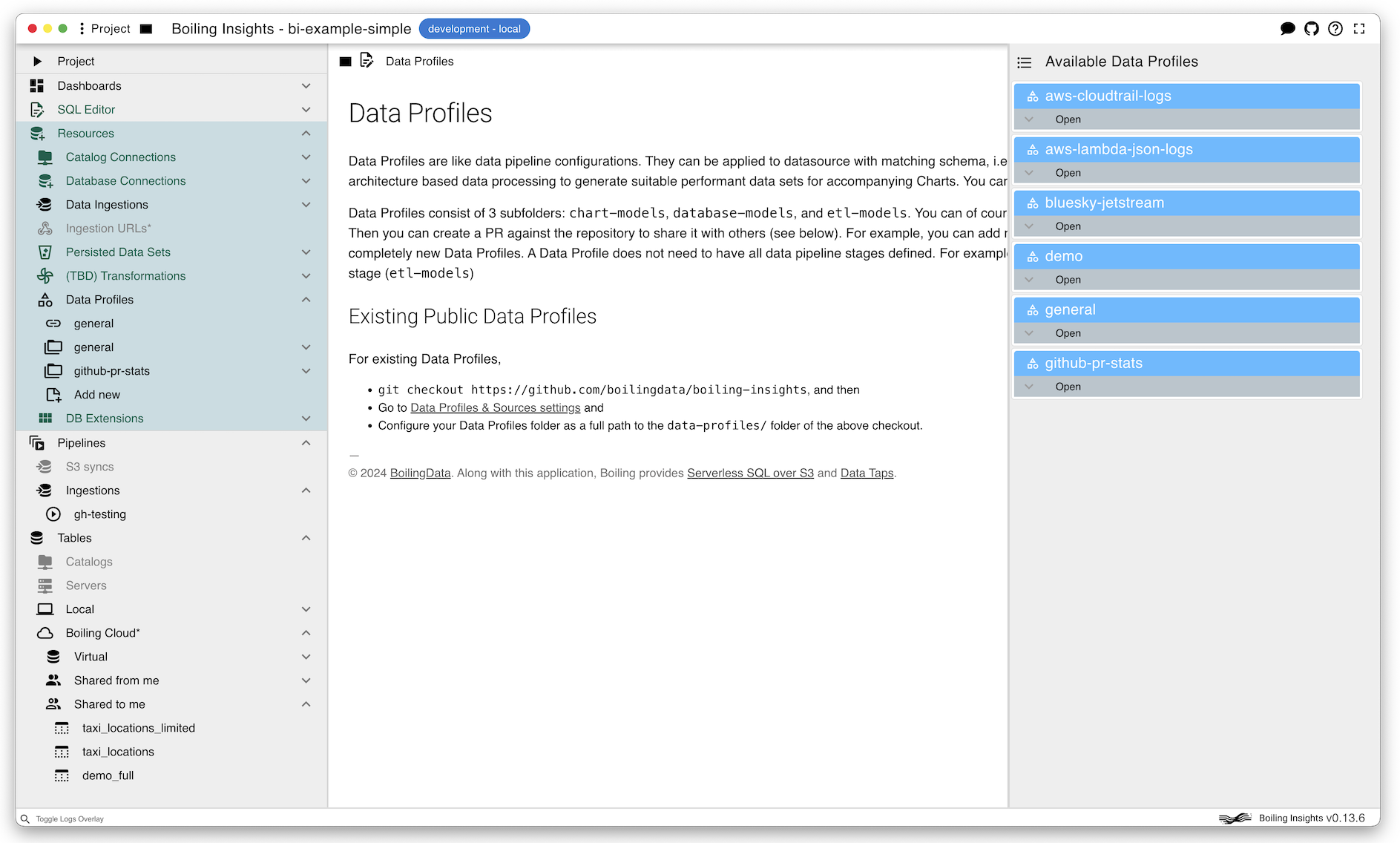
Task: Click the Boiling Cloud icon
Action: pos(45,632)
